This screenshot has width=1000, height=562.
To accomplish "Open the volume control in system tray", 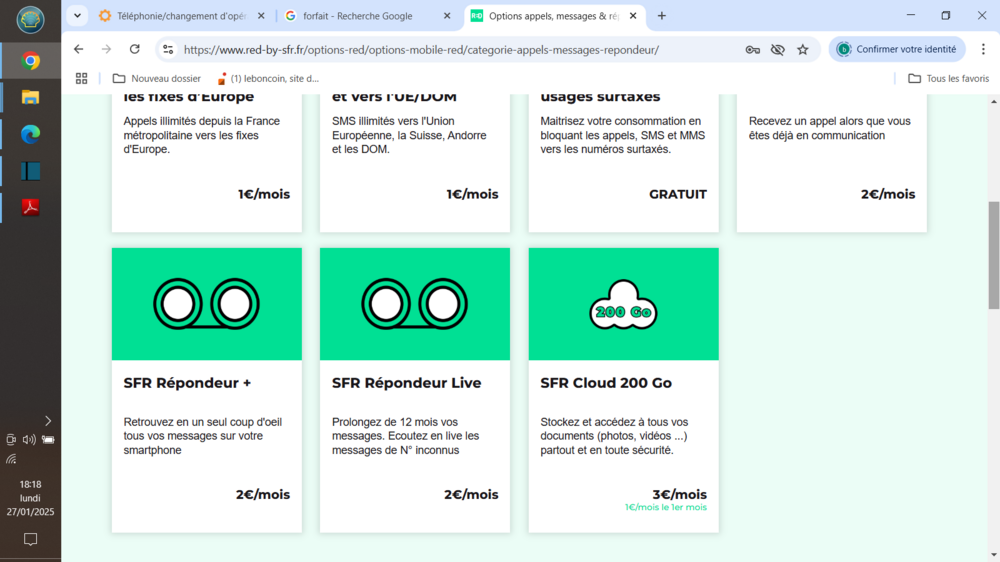I will tap(29, 439).
